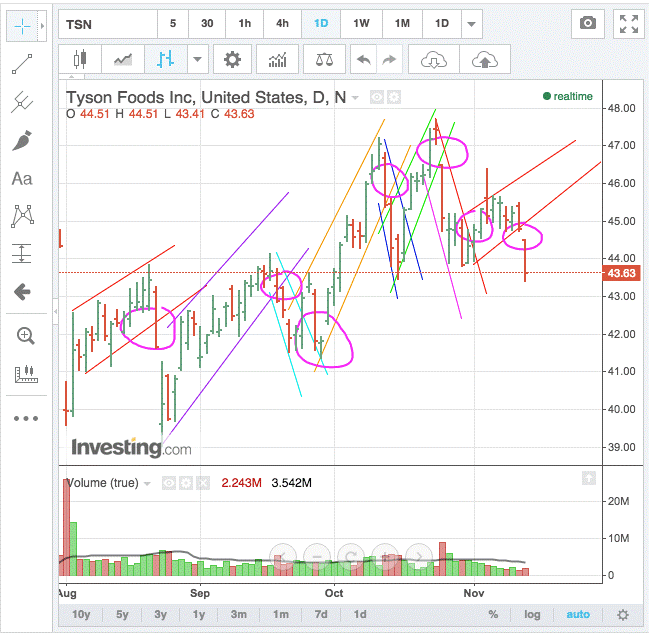Set range to 7d
Viewport: 649px width, 634px height.
(x=321, y=615)
